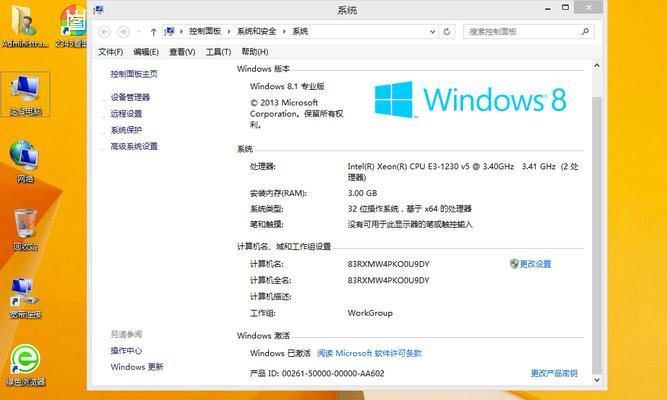
Task: Open the 回收站 recycle bin icon
Action: tap(25, 229)
